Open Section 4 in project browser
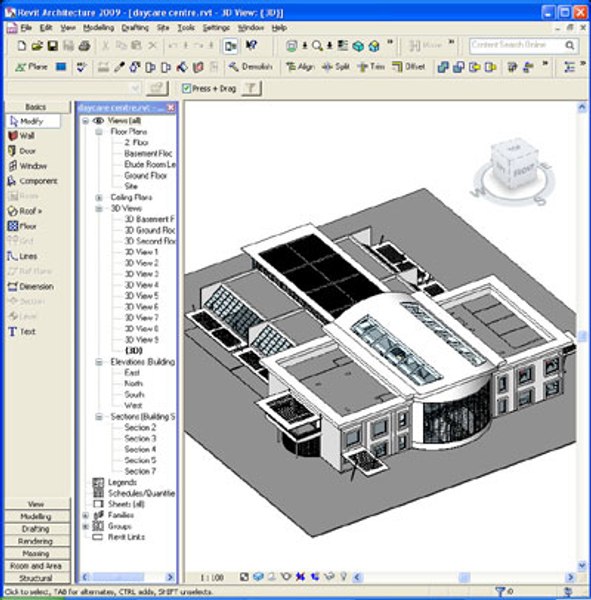Viewport: 591px width, 600px height. [140, 449]
